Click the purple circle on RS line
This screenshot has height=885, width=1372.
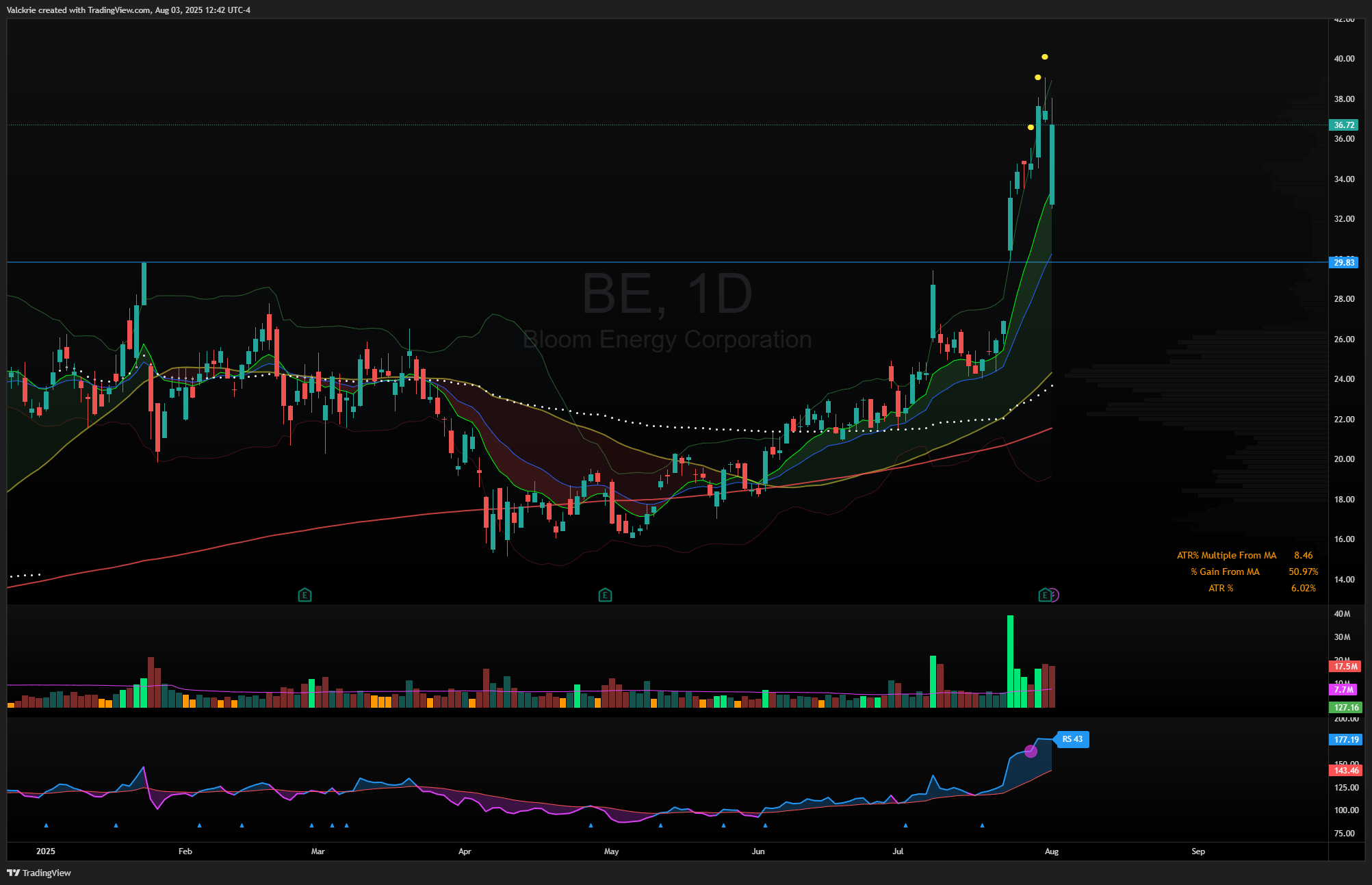[1031, 752]
